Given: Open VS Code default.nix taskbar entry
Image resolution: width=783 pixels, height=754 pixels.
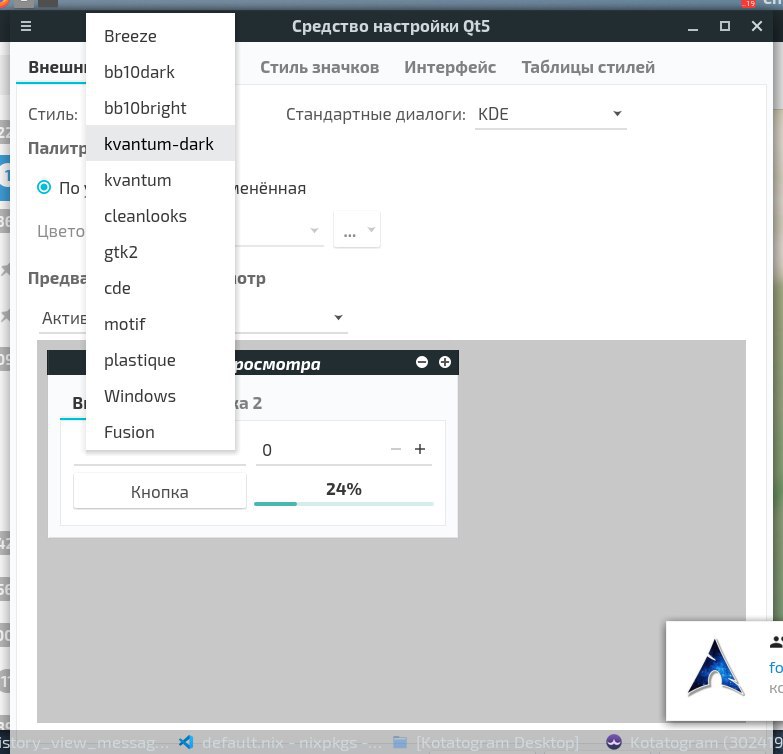Looking at the screenshot, I should (x=280, y=743).
